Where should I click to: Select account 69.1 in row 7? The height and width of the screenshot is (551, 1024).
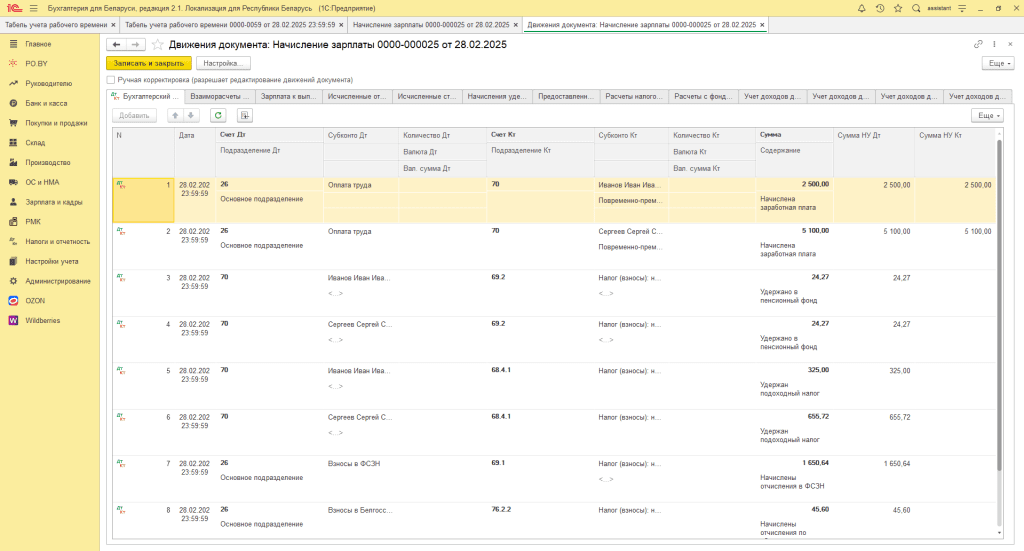click(x=498, y=463)
